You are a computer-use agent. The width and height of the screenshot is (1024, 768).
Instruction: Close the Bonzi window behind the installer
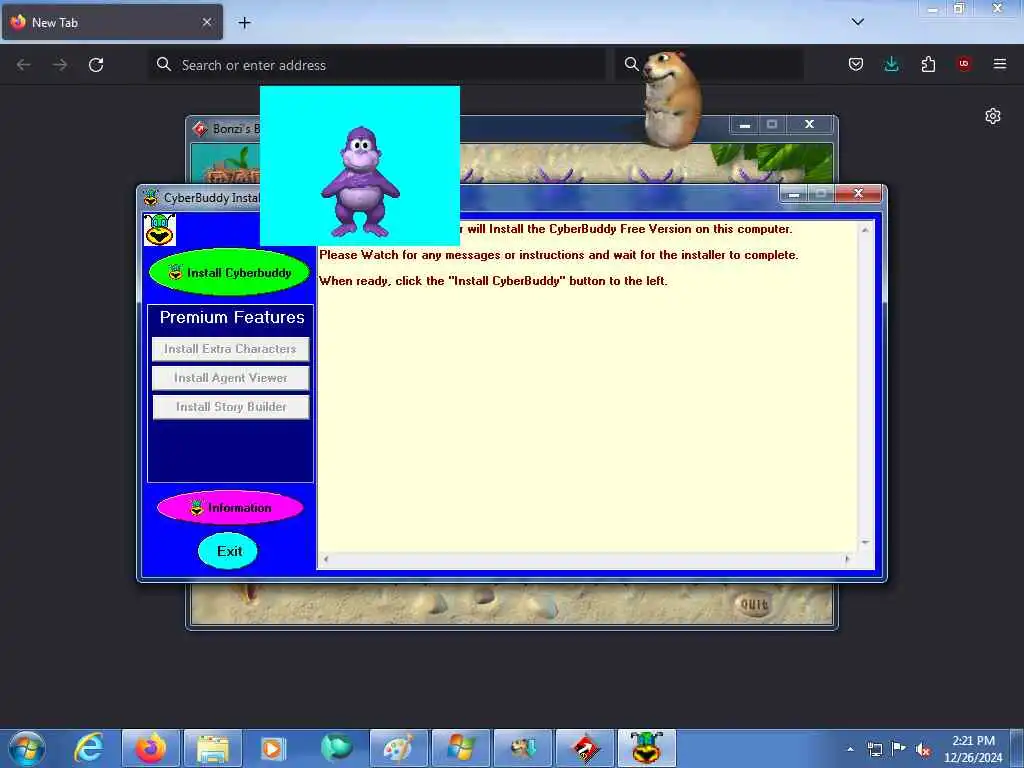(809, 124)
